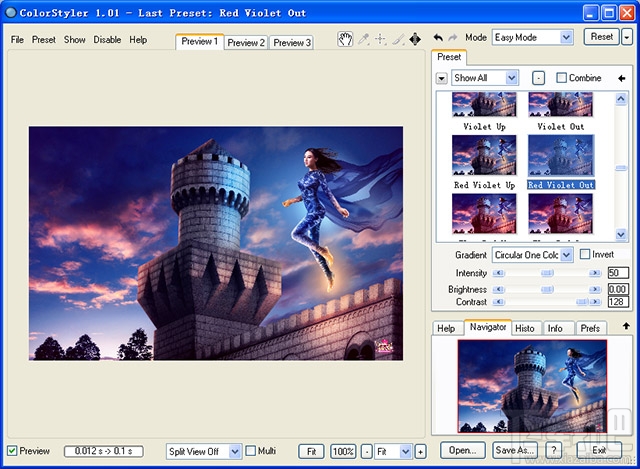Click the Intensity slider handle
Viewport: 640px width, 469px height.
click(547, 273)
